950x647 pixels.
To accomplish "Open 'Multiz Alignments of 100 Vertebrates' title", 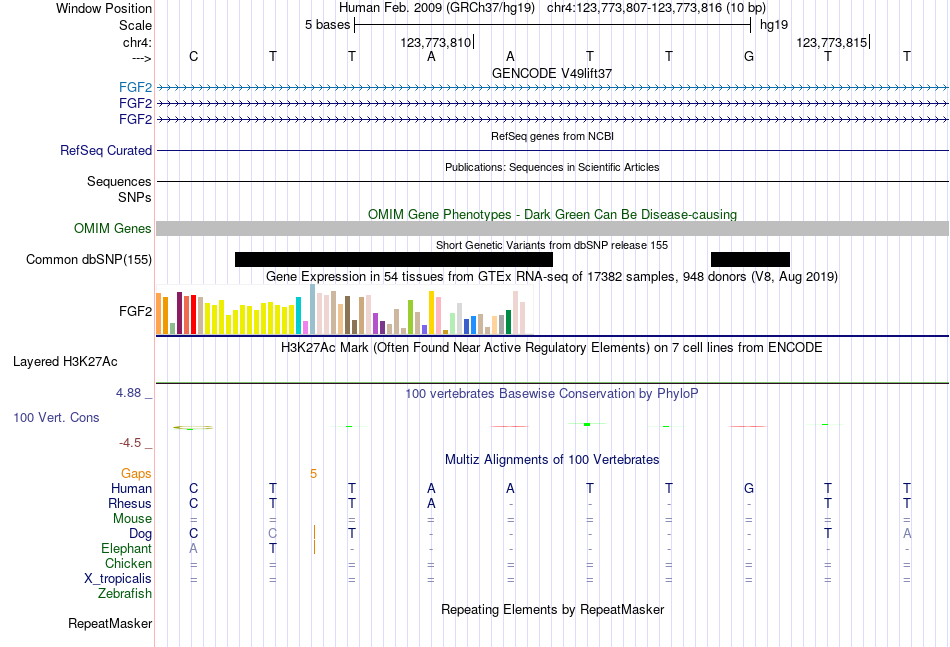I will (552, 460).
